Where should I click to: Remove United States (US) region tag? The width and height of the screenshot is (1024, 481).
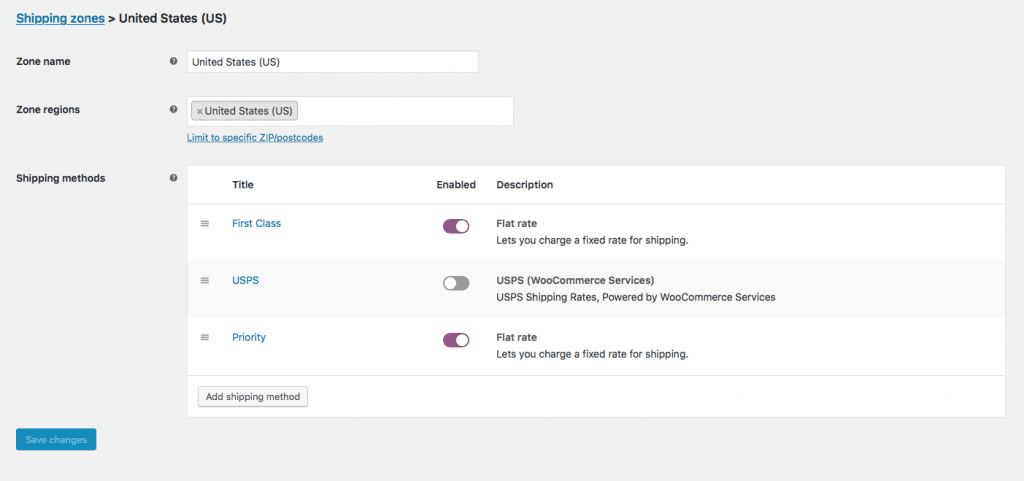pos(199,111)
